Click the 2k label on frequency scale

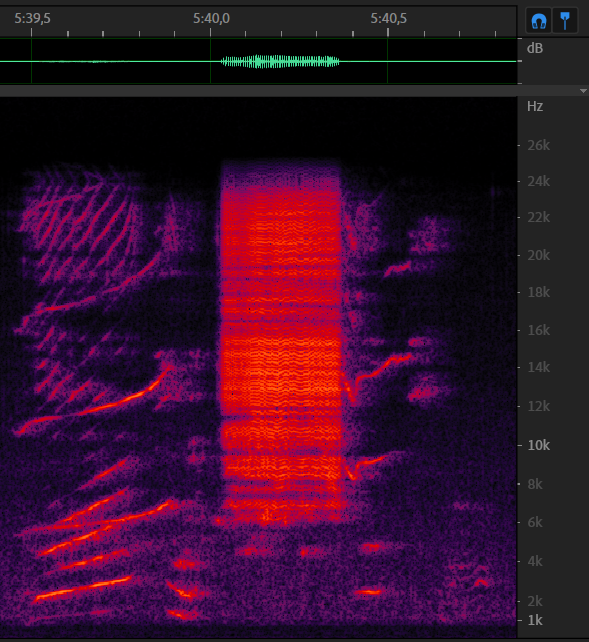click(x=535, y=601)
